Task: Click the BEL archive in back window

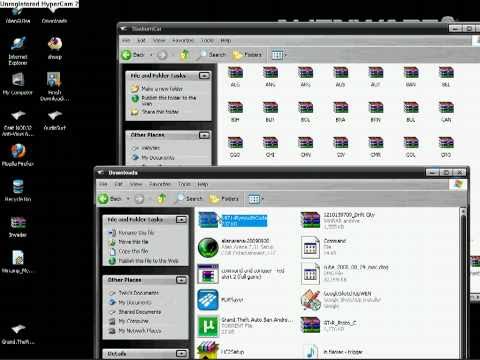Action: 446,76
